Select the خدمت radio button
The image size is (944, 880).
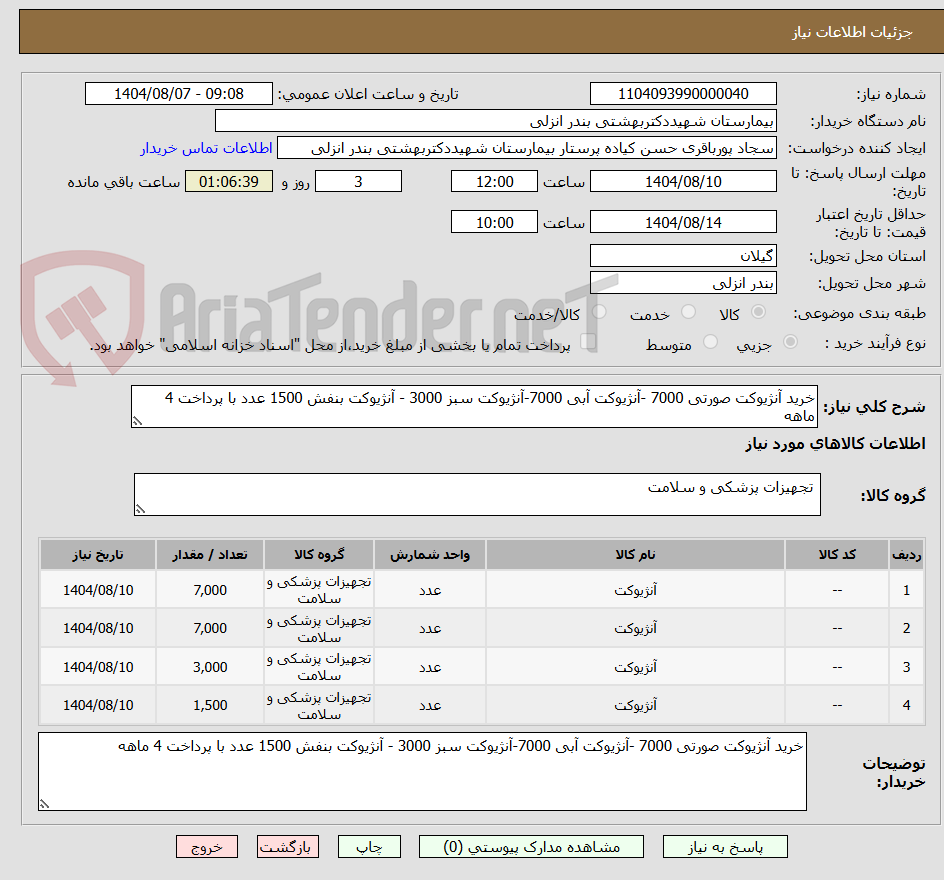[689, 310]
